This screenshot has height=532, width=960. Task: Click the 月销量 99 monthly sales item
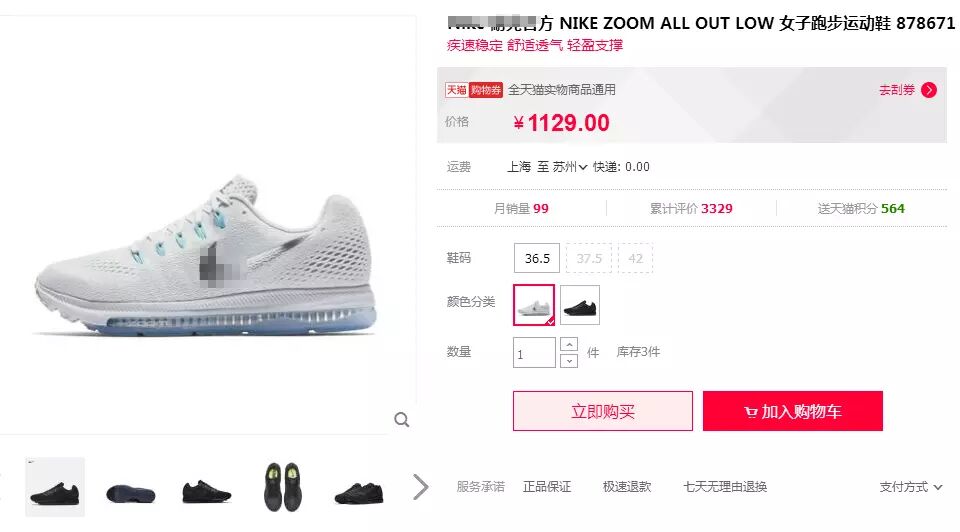(521, 209)
